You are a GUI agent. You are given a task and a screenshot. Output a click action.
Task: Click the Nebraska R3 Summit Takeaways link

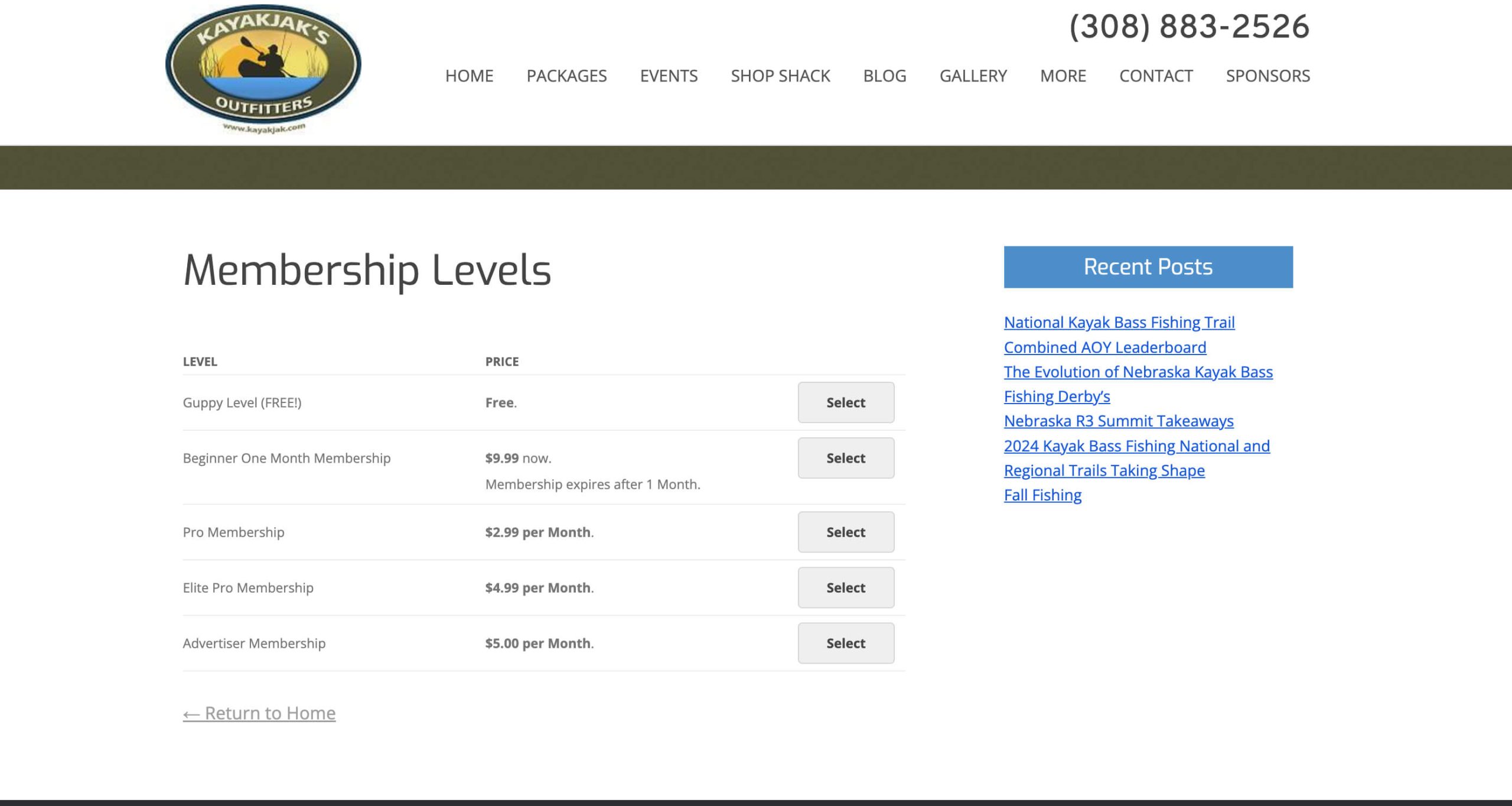click(1118, 420)
